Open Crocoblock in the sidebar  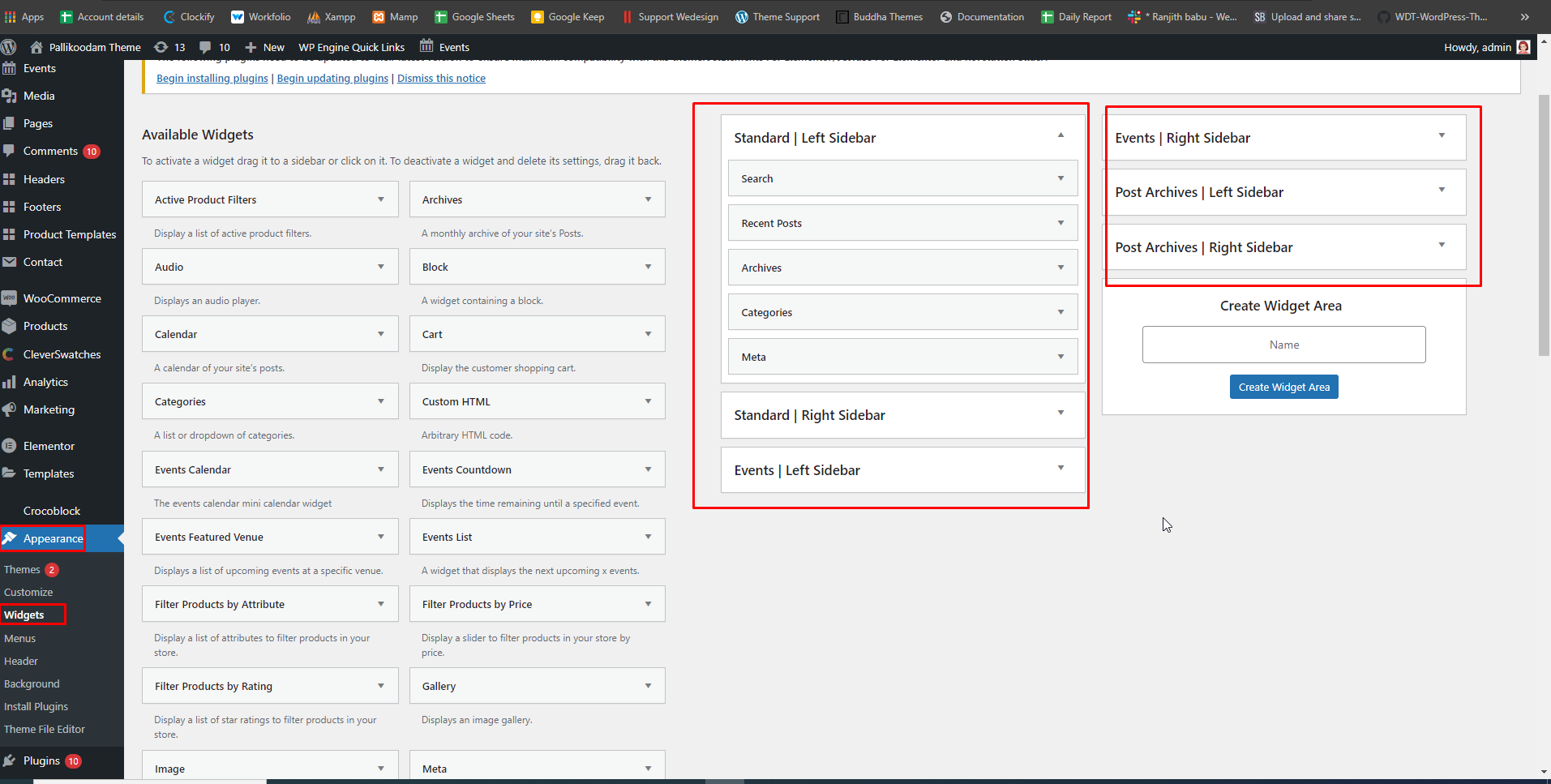52,511
